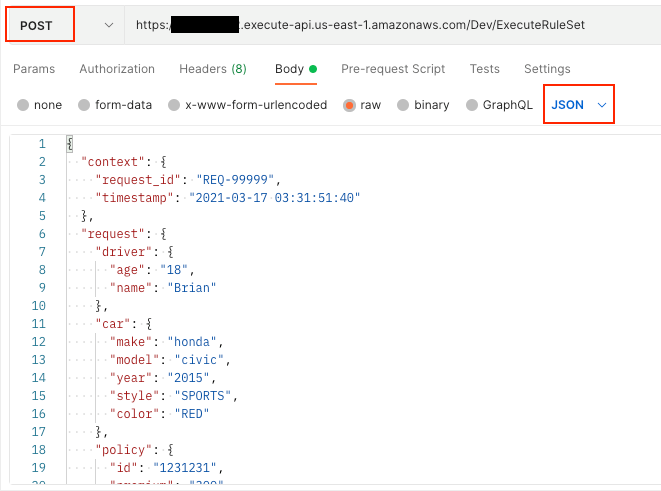The width and height of the screenshot is (661, 491).
Task: Open the Headers (8) tab
Action: click(213, 69)
